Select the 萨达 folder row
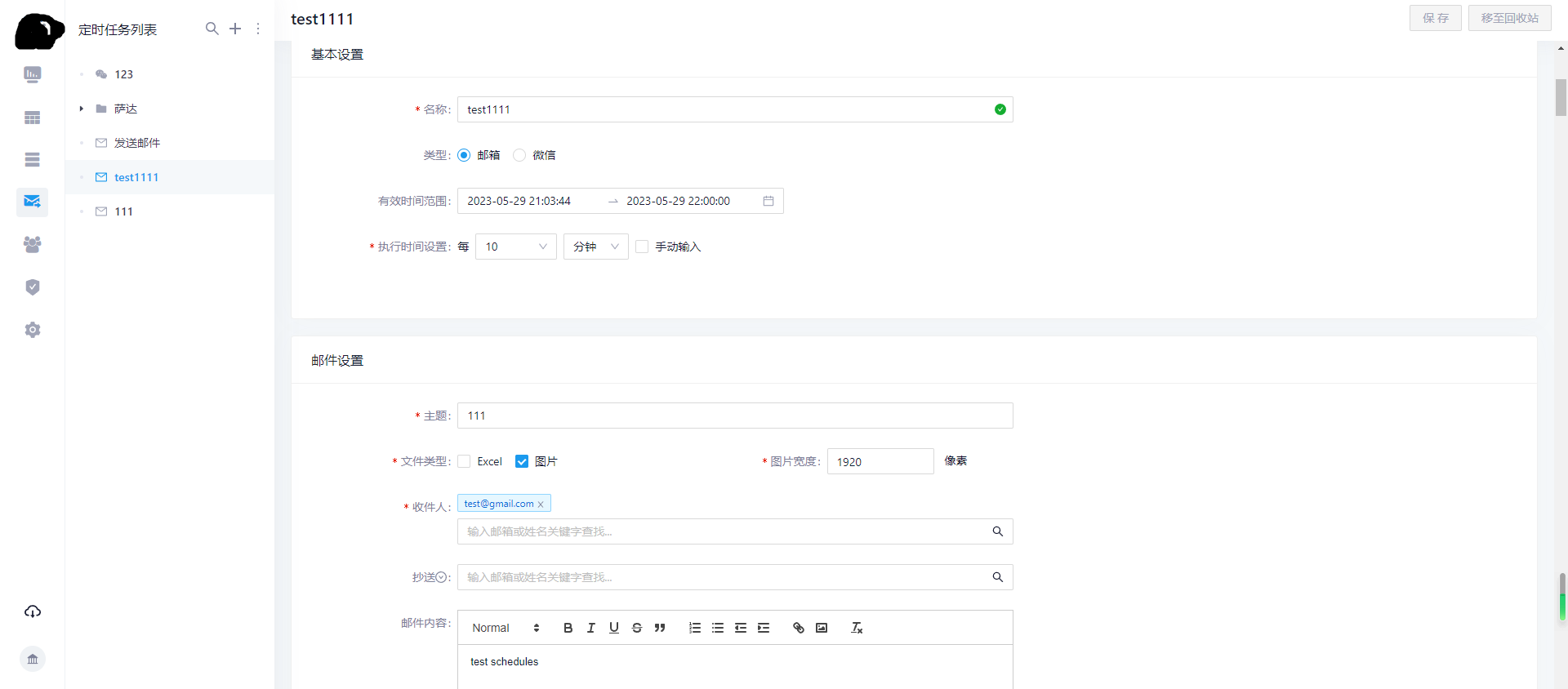 [170, 109]
